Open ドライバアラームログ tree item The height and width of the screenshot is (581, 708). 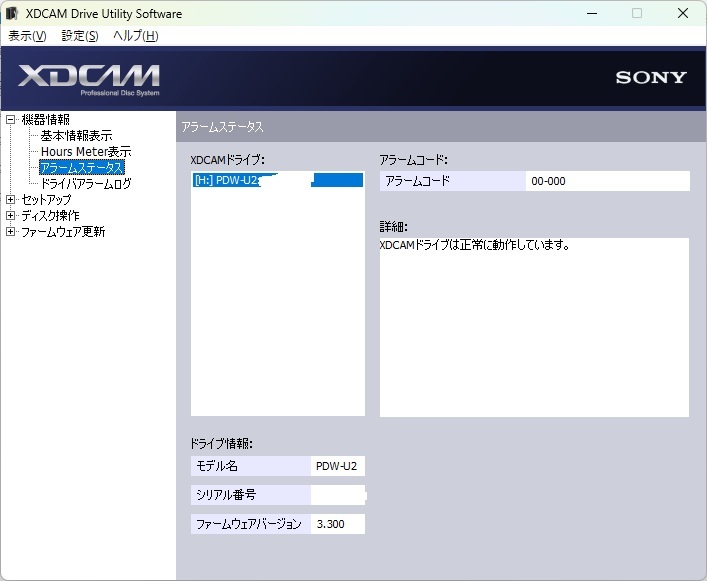86,183
